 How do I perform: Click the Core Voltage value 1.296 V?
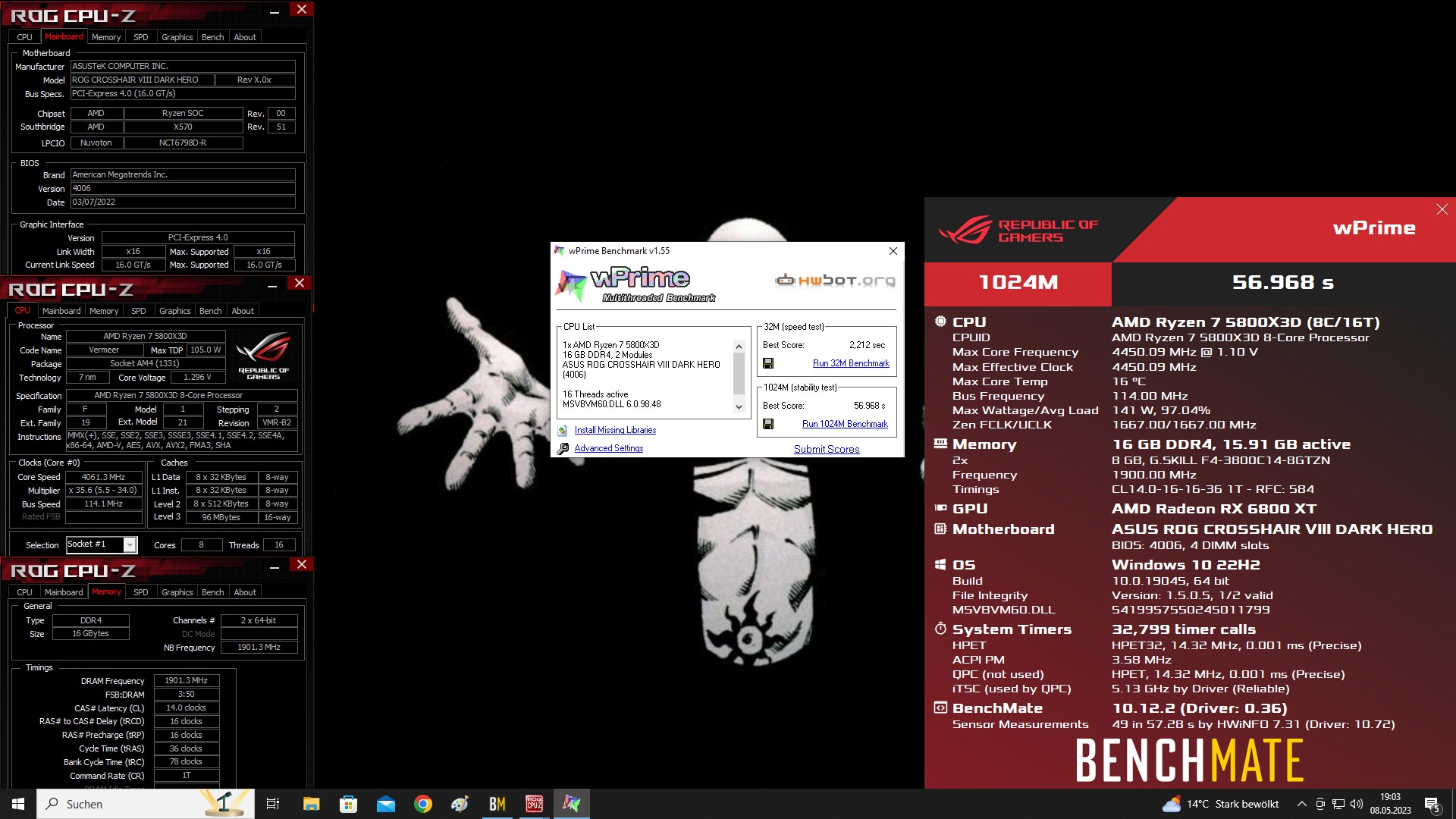click(x=197, y=377)
